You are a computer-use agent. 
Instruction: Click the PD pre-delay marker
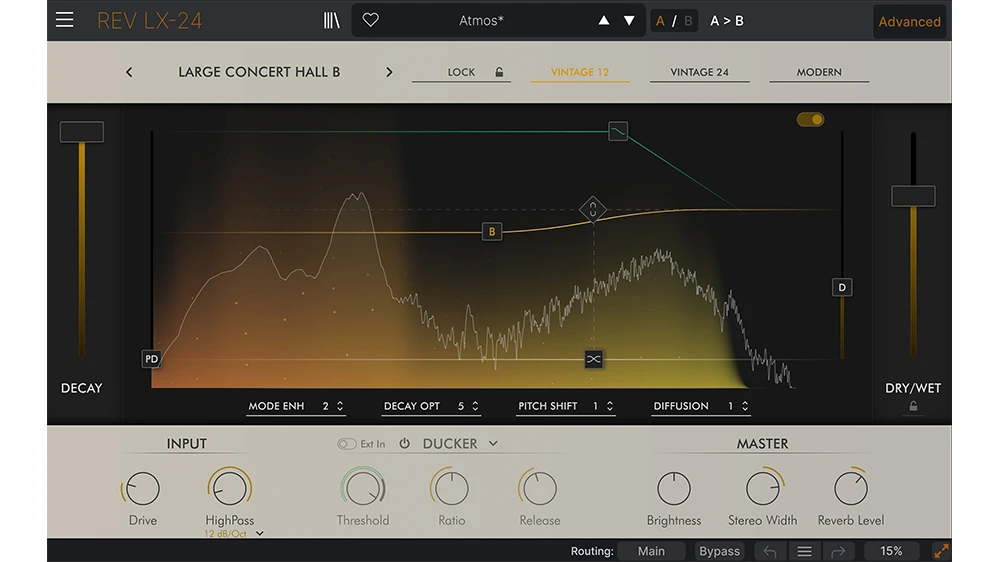coord(152,359)
